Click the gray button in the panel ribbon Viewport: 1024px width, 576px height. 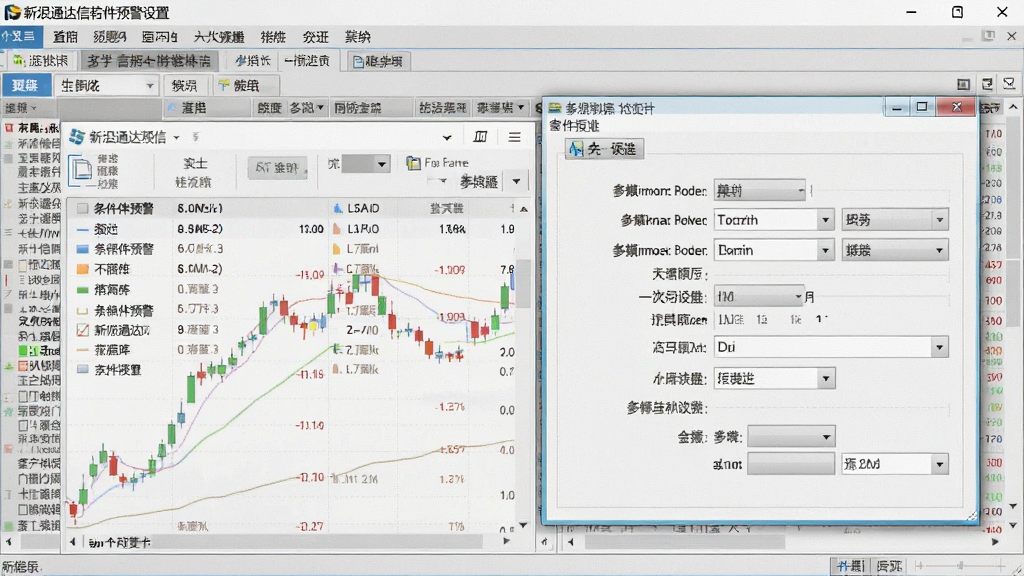tap(278, 168)
